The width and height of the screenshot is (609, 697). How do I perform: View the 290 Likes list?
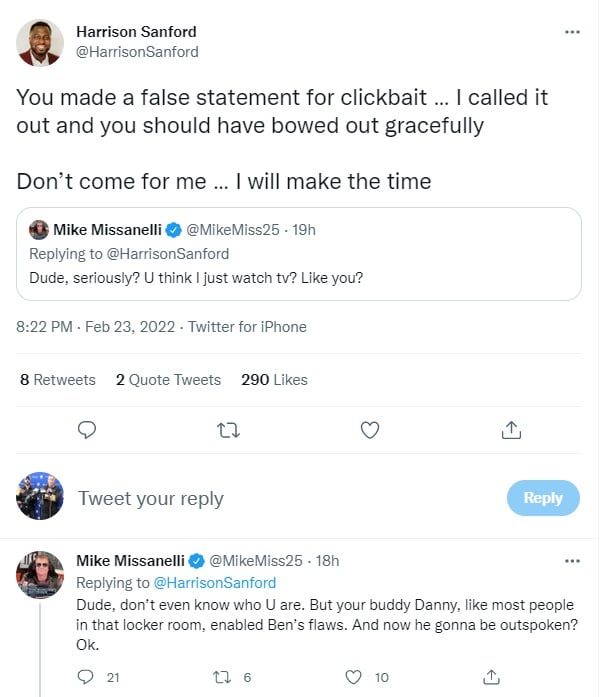coord(274,380)
